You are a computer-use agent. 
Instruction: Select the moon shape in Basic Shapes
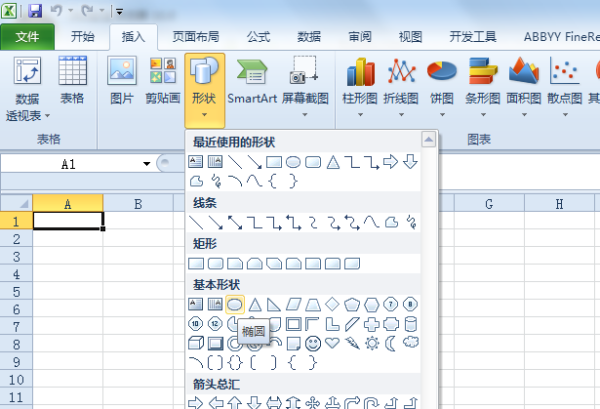pos(390,343)
